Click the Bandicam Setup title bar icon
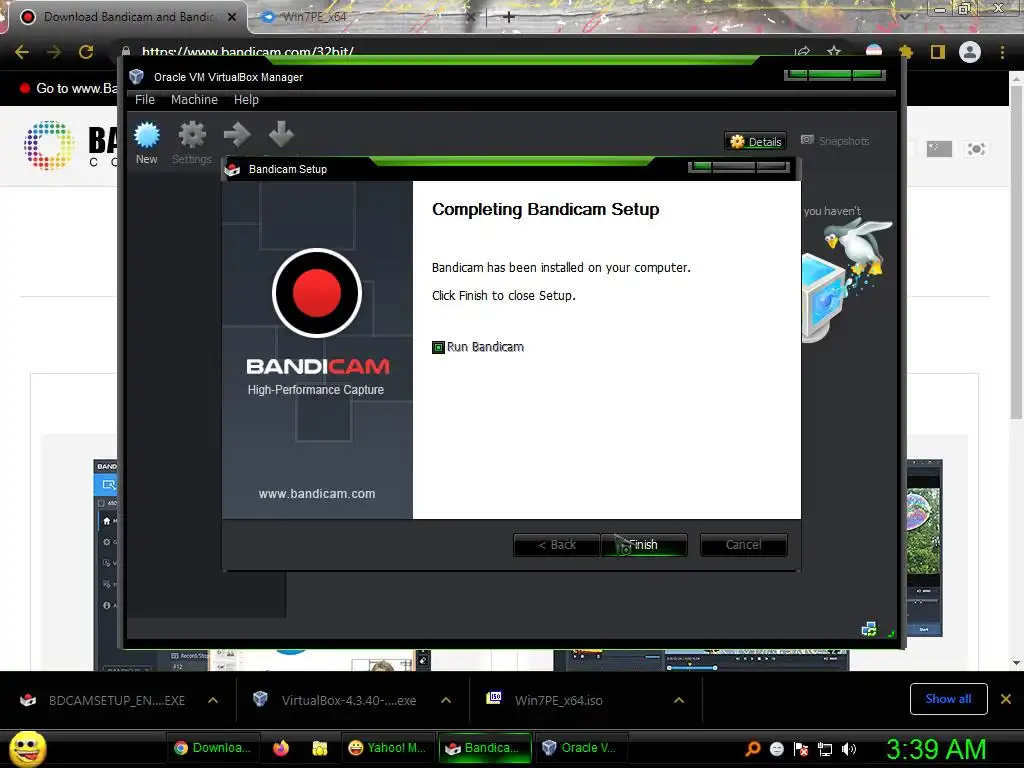Screen dimensions: 1024x768 [232, 169]
